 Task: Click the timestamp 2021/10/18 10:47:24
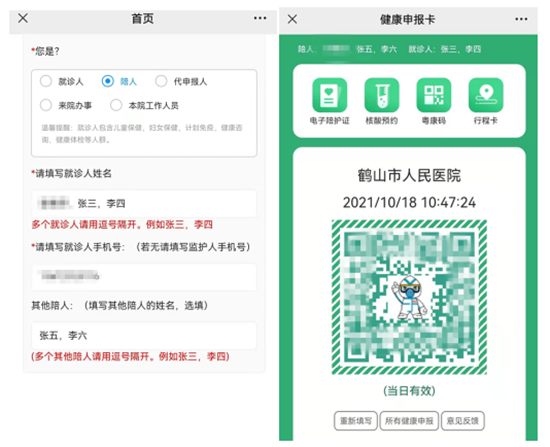pyautogui.click(x=409, y=202)
